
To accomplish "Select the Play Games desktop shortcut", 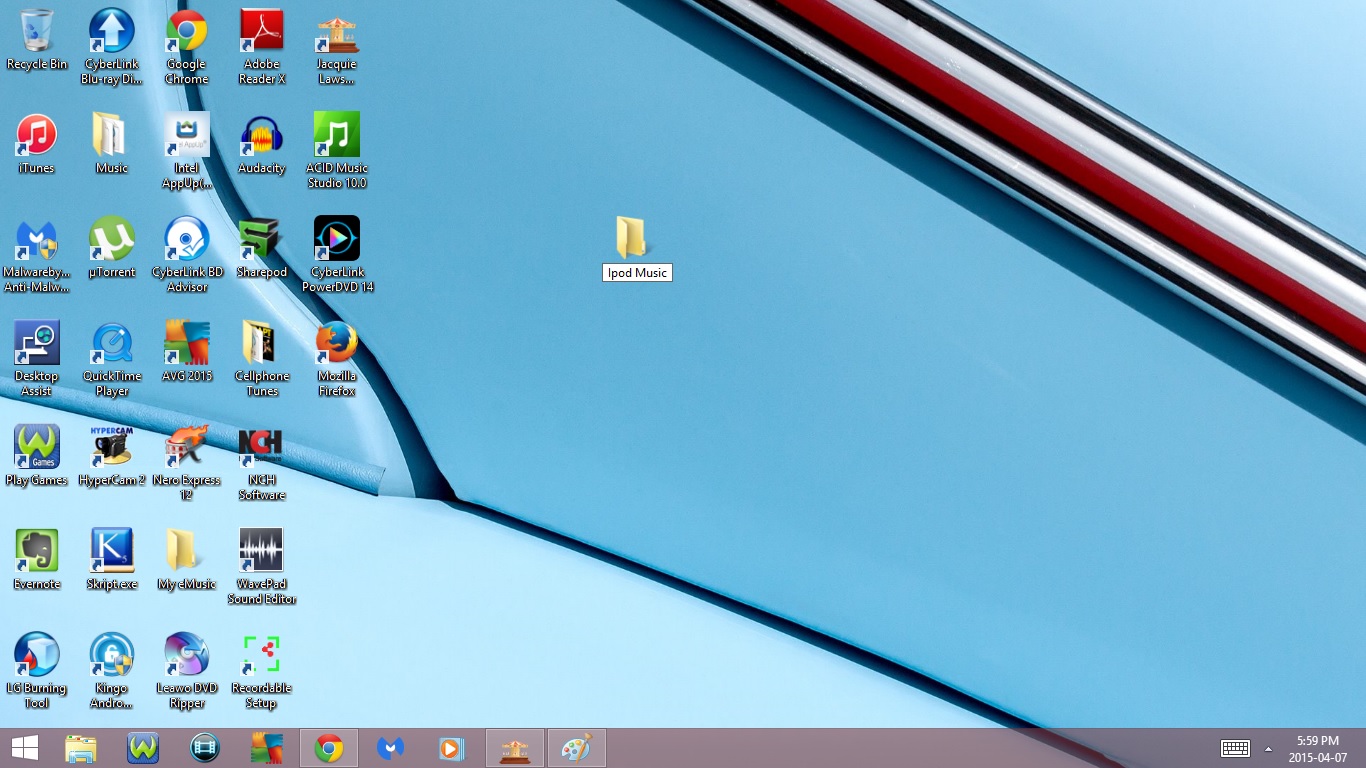I will (37, 456).
